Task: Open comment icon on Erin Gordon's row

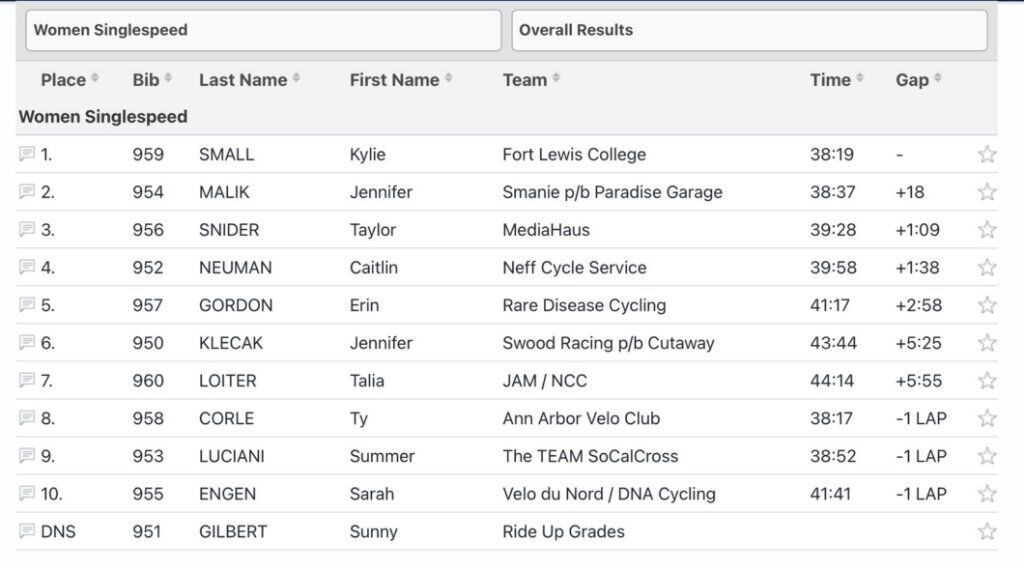Action: (x=27, y=304)
